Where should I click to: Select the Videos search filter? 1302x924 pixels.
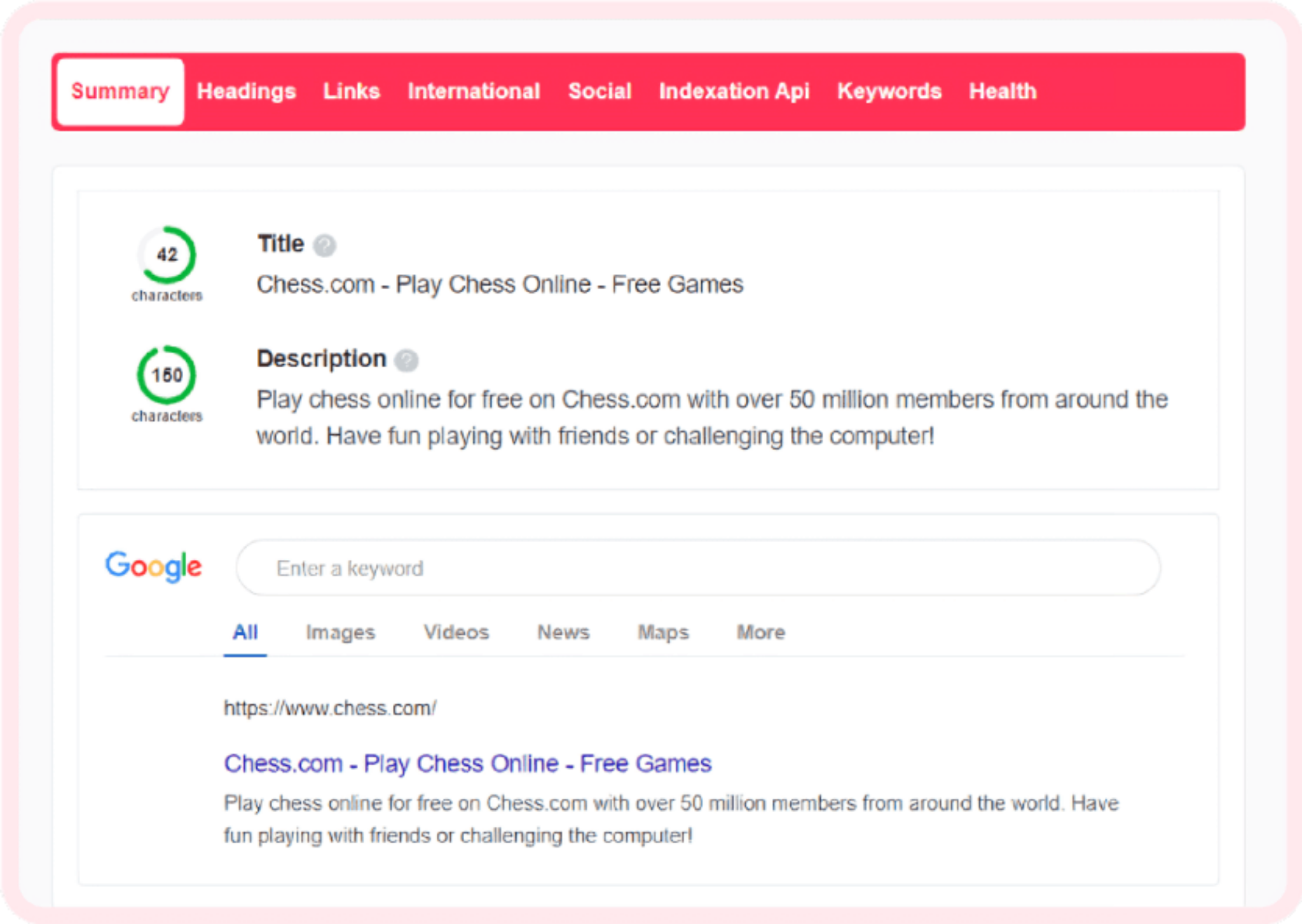(x=456, y=632)
